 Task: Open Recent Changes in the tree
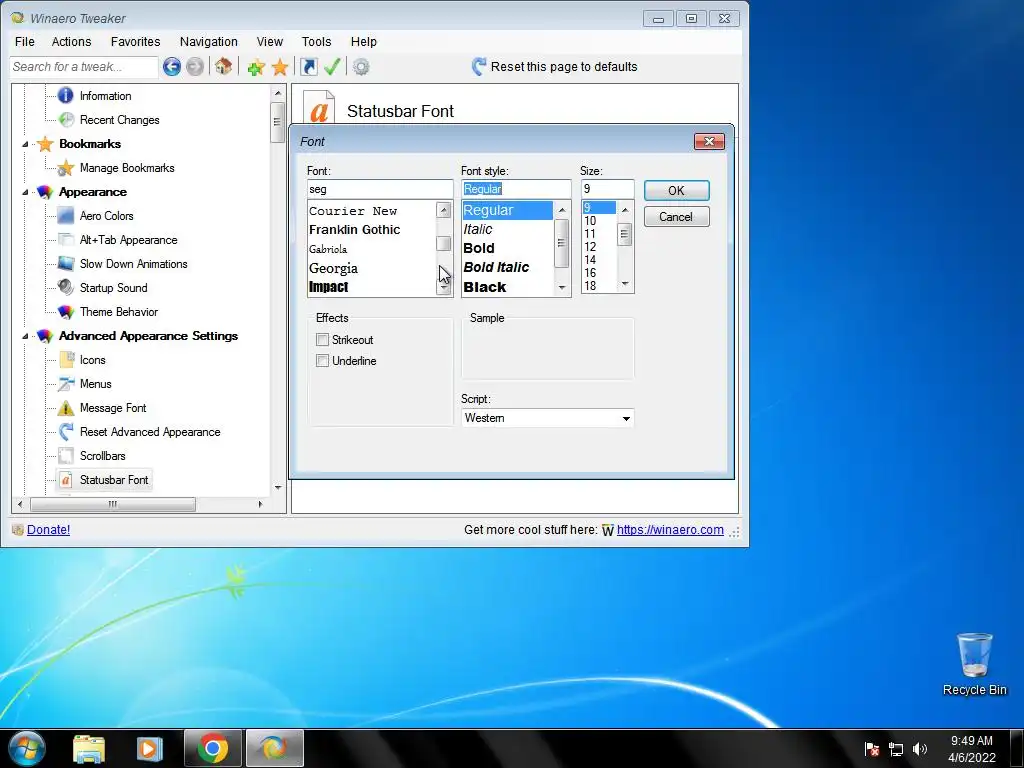[119, 120]
